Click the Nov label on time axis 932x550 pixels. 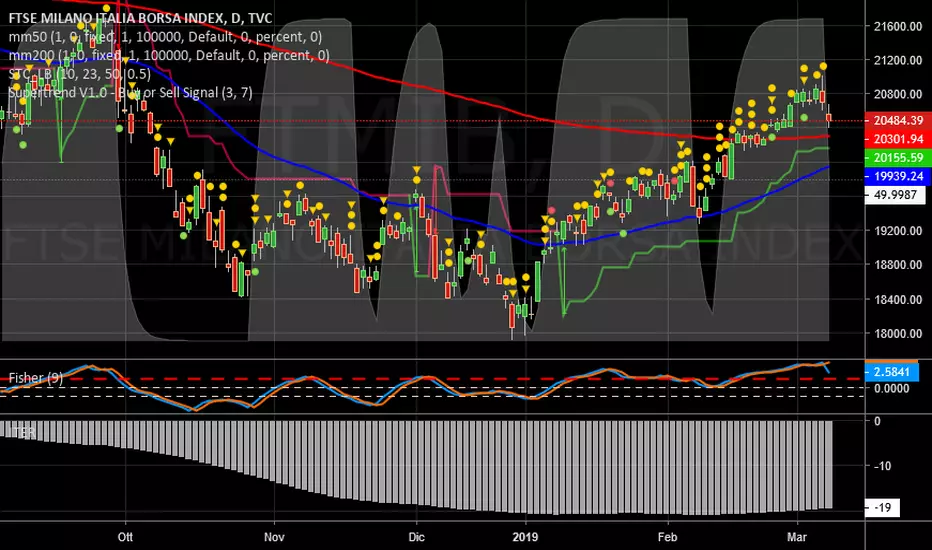[x=274, y=537]
